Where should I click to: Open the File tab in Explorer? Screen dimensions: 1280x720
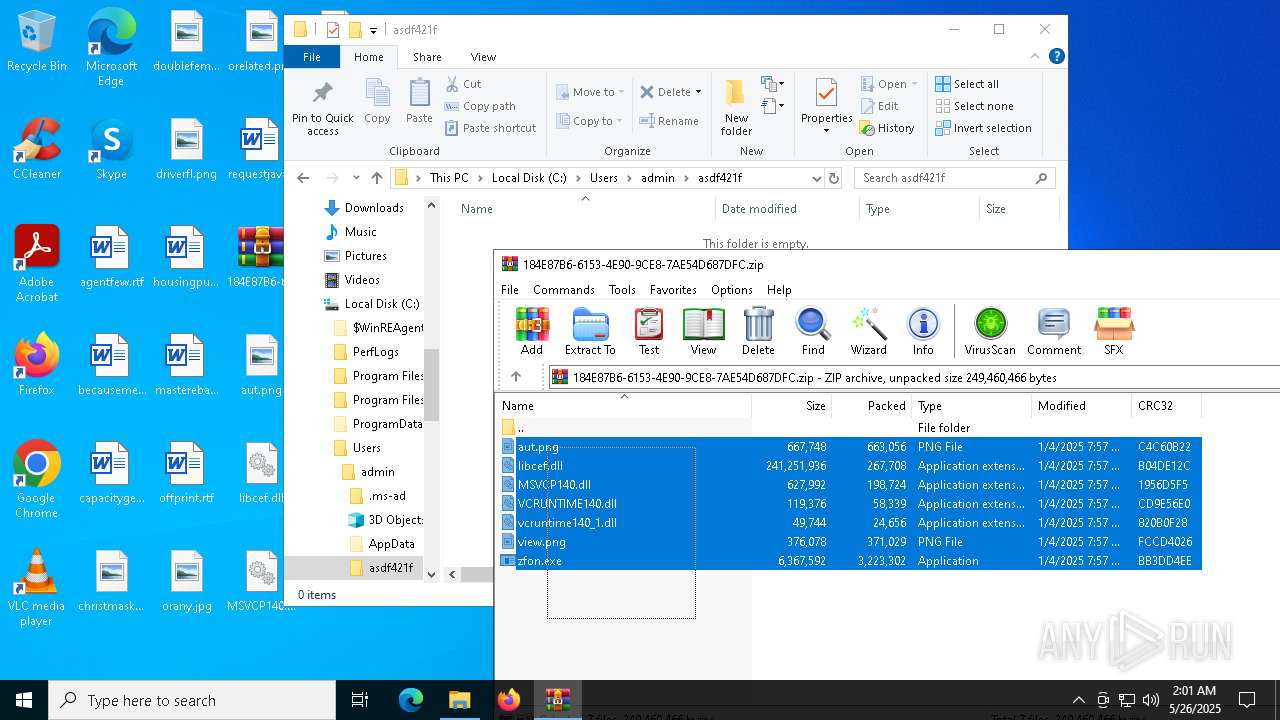point(312,57)
